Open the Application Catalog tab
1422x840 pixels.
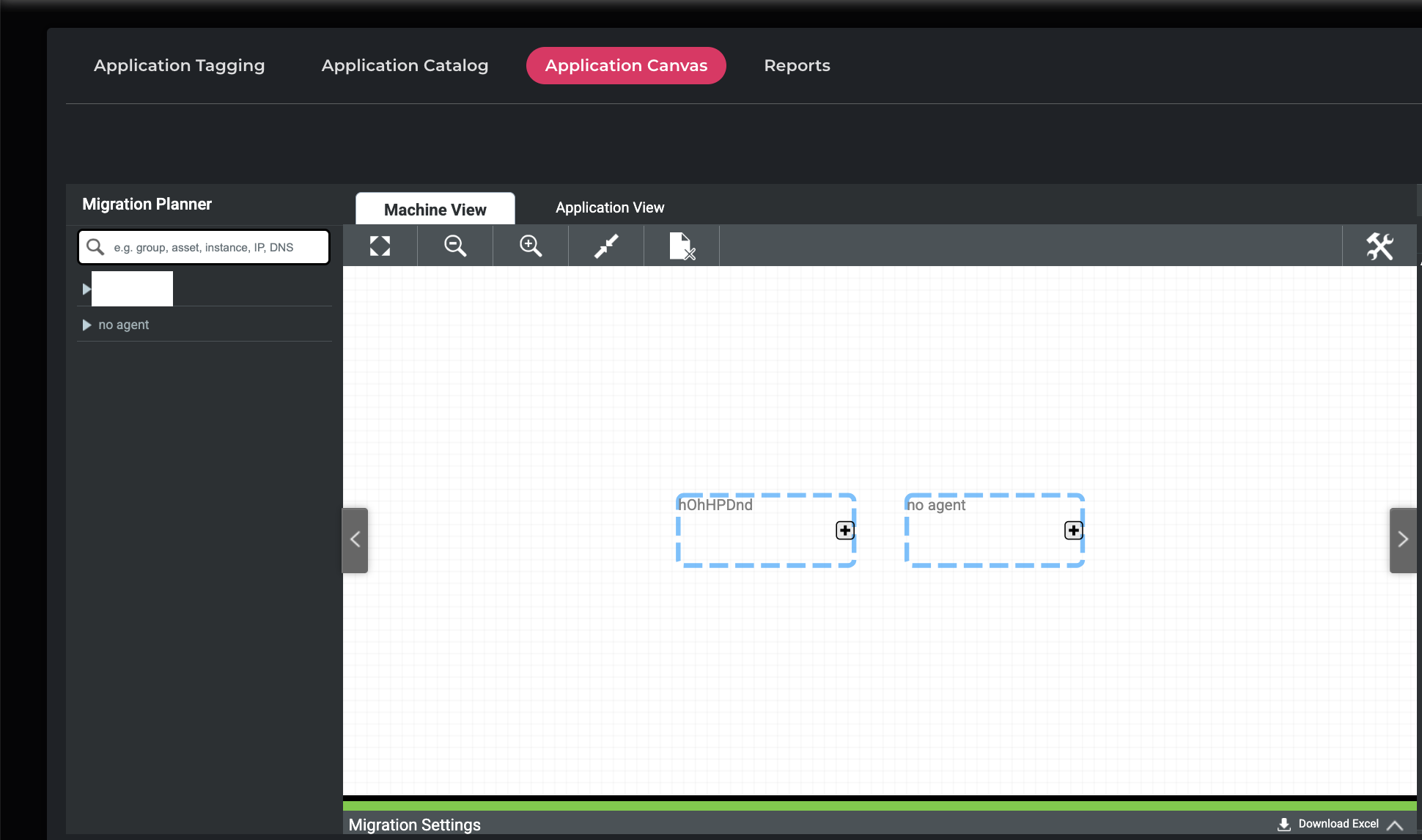pos(405,65)
